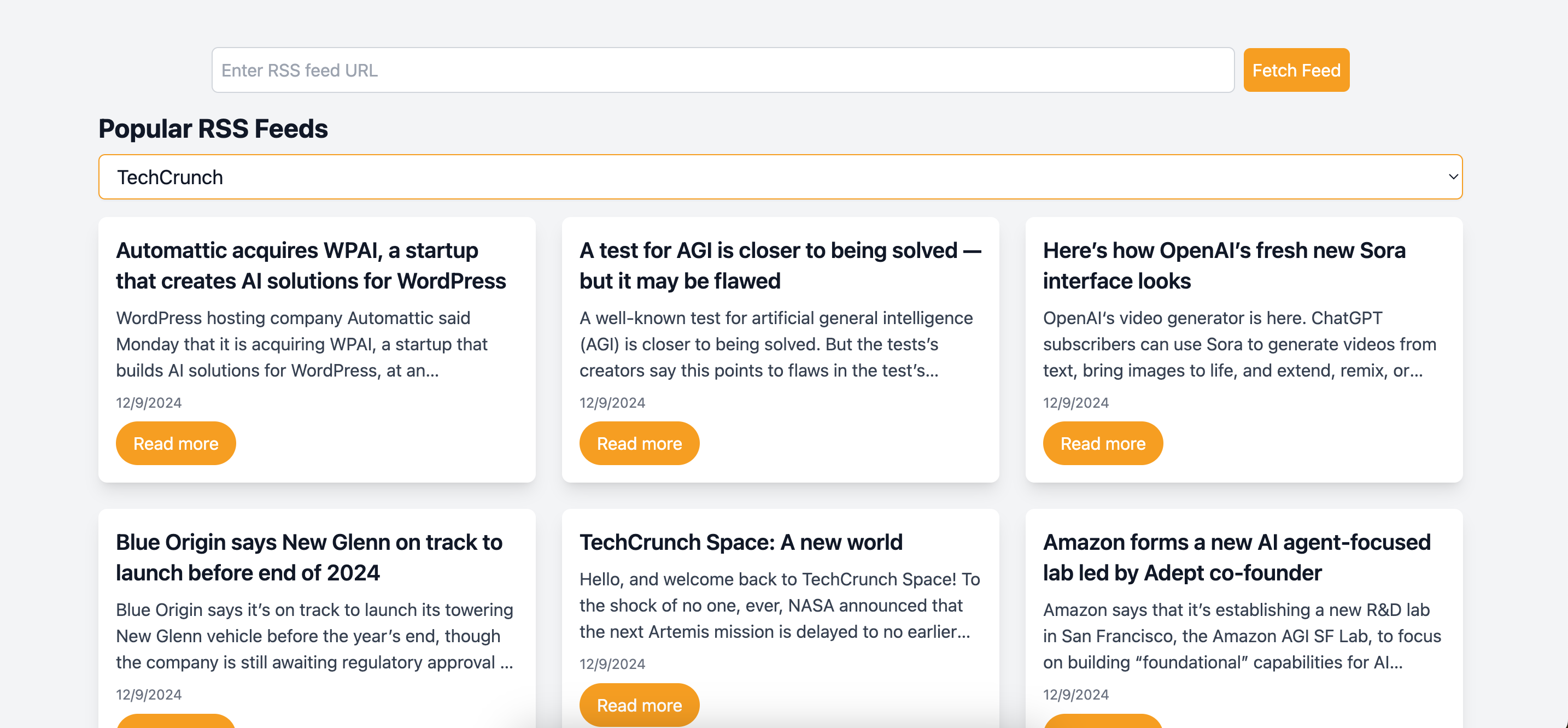Viewport: 1568px width, 728px height.
Task: Click the TechCrunch Space: A new world headline
Action: click(740, 542)
